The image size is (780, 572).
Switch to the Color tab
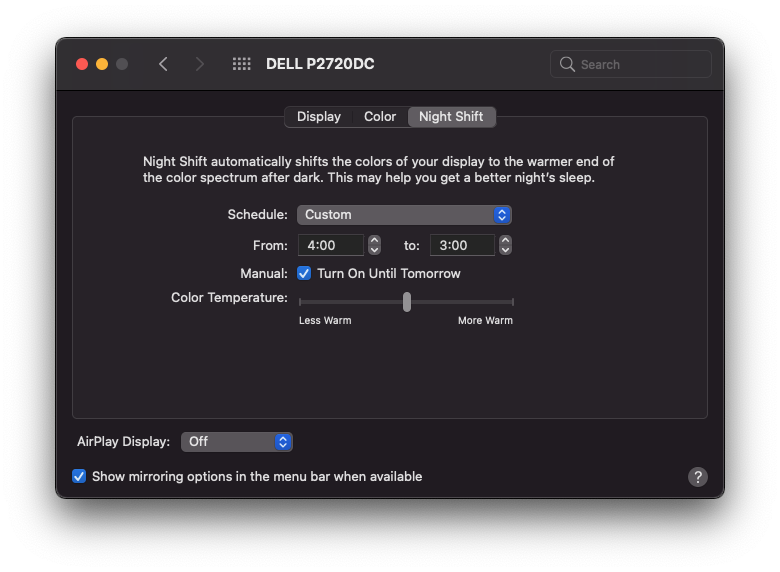380,117
